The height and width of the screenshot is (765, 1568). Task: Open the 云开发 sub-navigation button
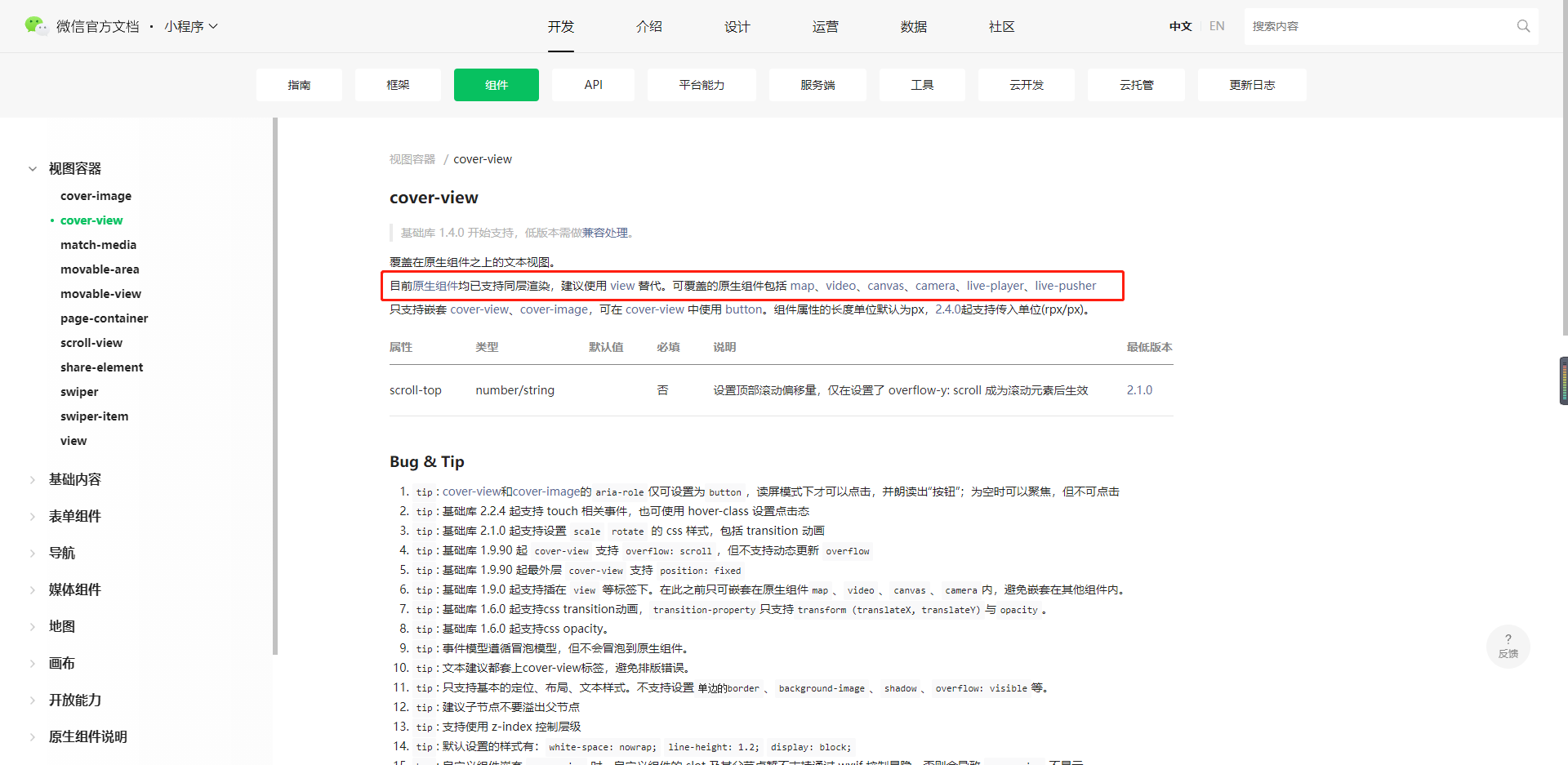tap(1027, 85)
